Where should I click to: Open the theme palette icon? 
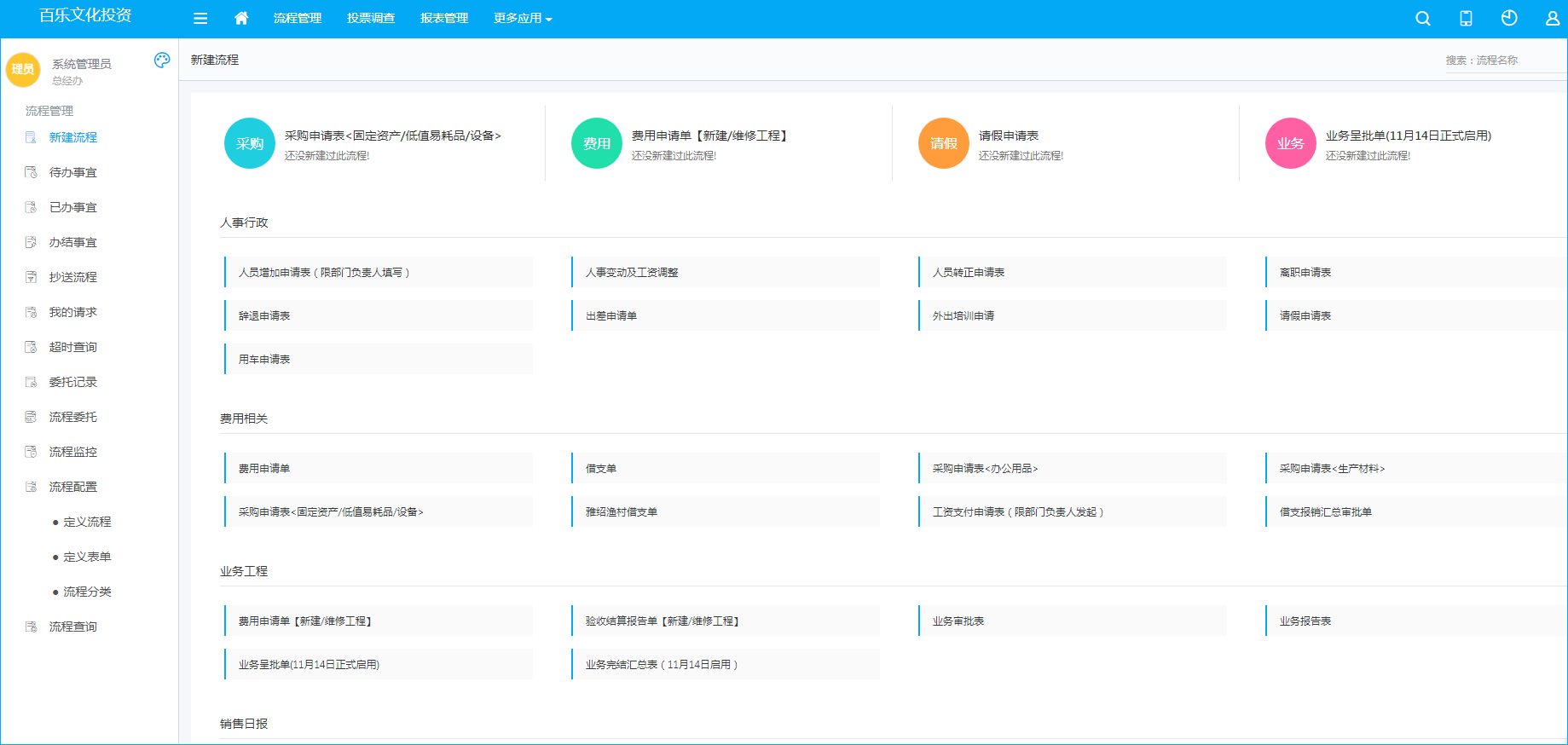coord(162,60)
